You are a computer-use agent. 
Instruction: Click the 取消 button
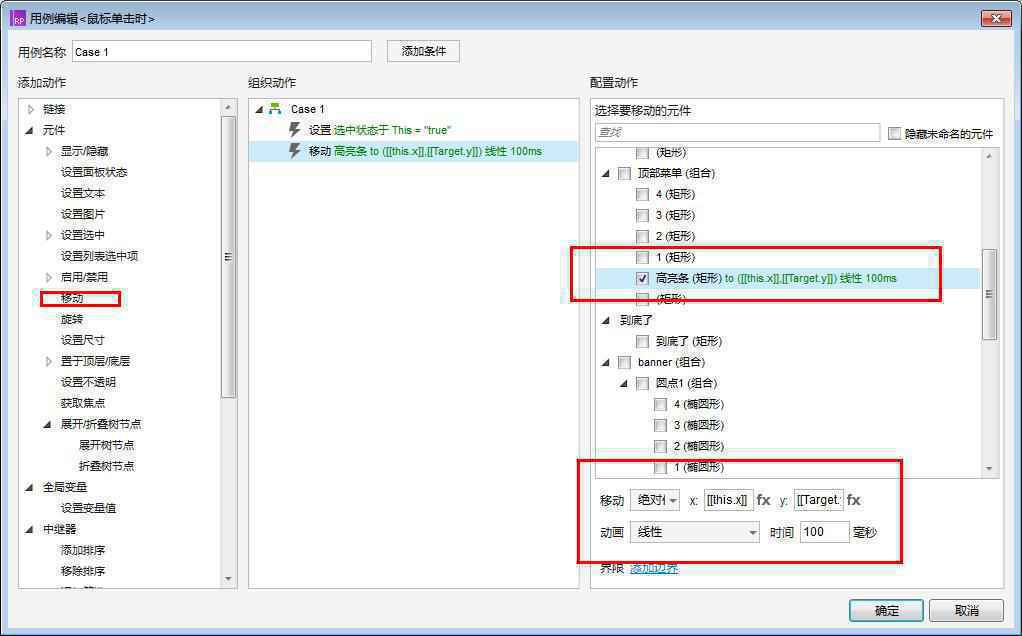(967, 611)
